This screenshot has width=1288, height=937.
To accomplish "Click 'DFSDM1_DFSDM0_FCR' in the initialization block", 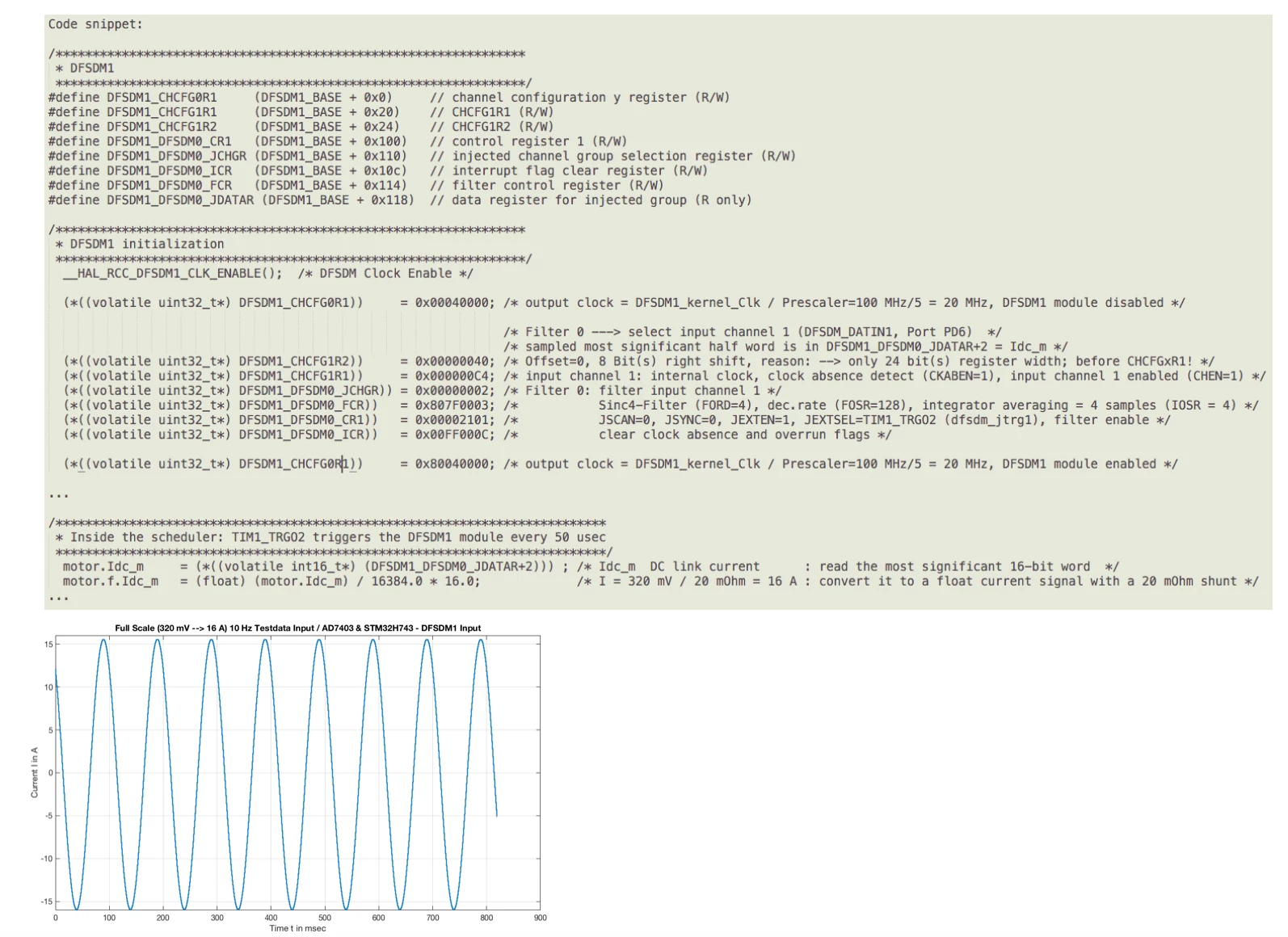I will [301, 405].
